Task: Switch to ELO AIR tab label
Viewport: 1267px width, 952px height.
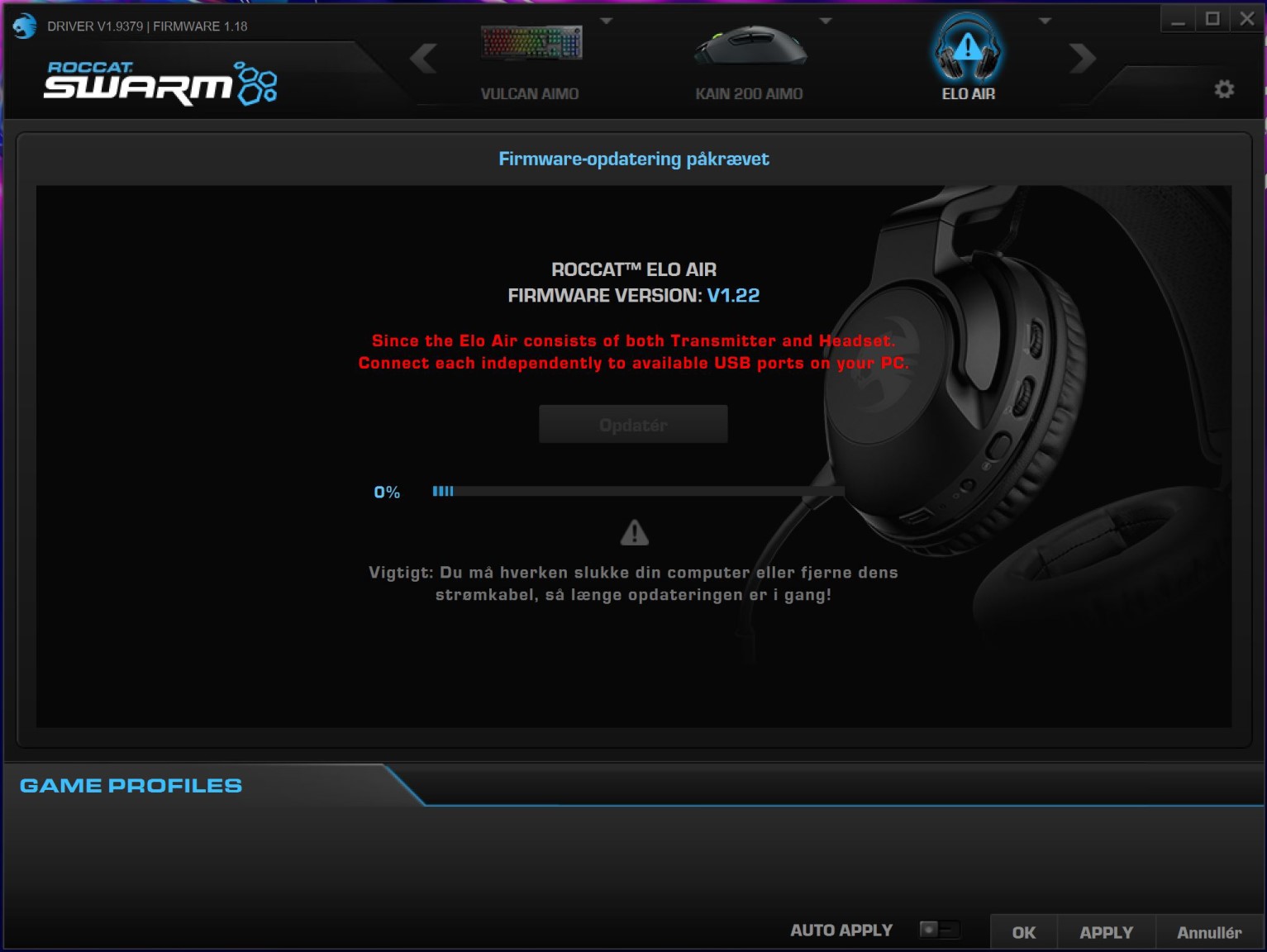Action: [x=969, y=94]
